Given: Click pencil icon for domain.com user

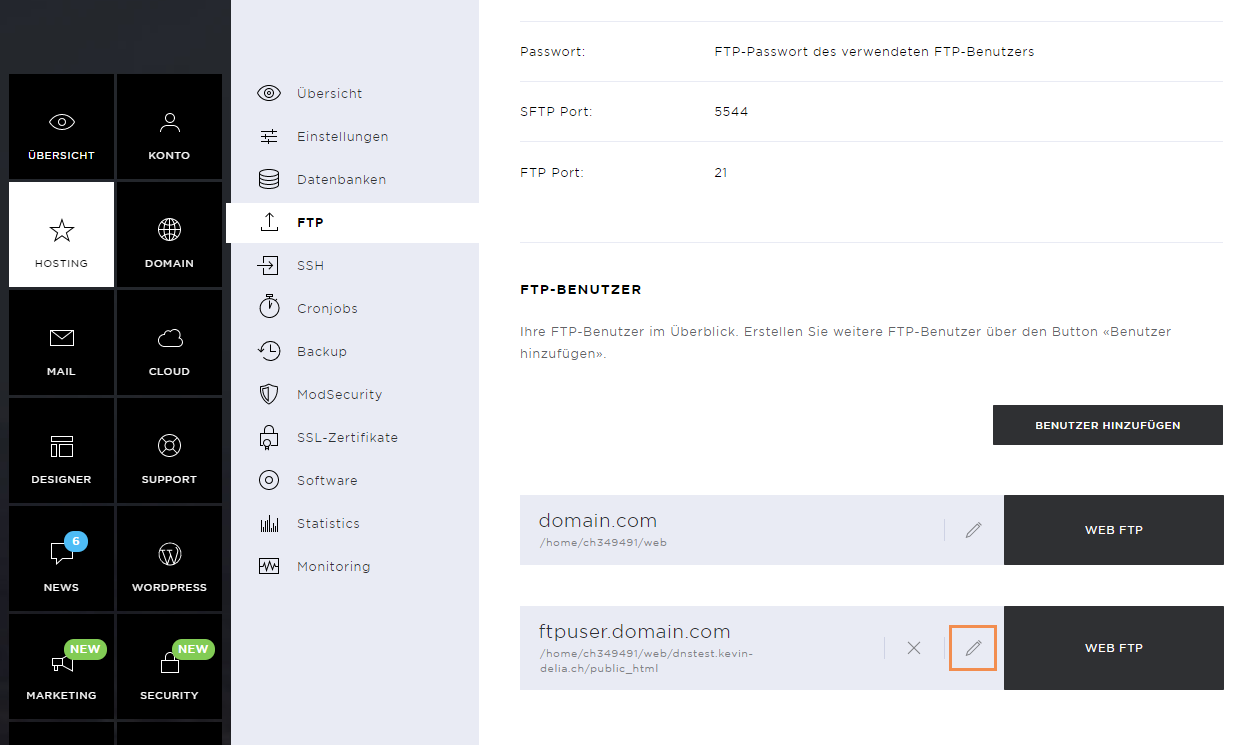Looking at the screenshot, I should 973,530.
